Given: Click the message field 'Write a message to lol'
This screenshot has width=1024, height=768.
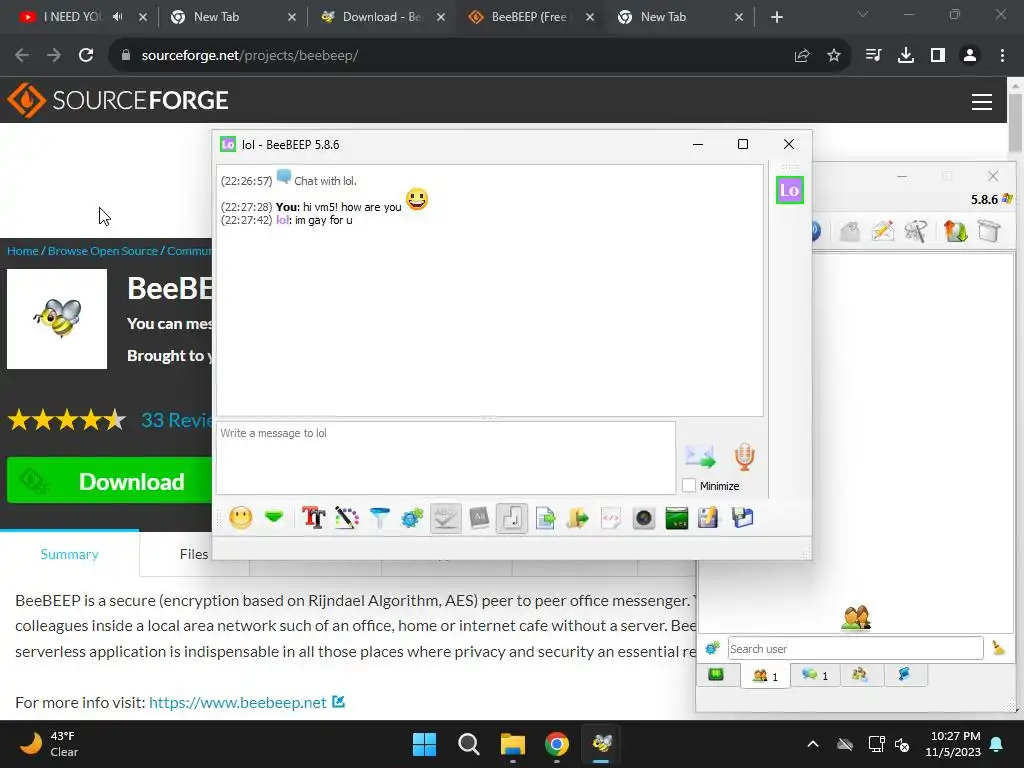Looking at the screenshot, I should click(x=446, y=458).
